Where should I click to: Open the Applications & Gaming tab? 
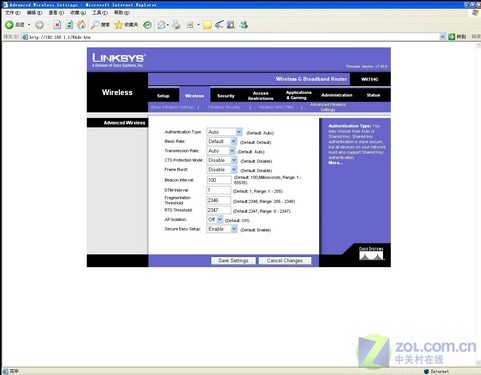(x=298, y=95)
